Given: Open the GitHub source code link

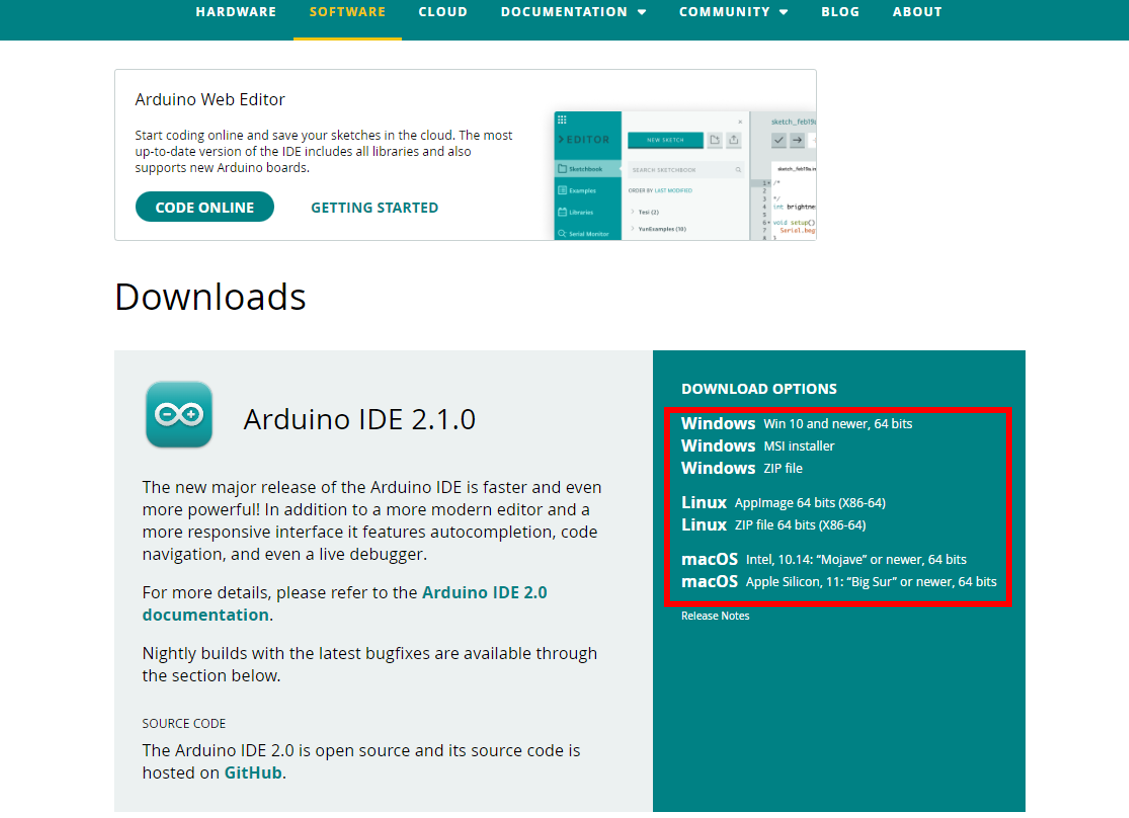Looking at the screenshot, I should click(253, 773).
